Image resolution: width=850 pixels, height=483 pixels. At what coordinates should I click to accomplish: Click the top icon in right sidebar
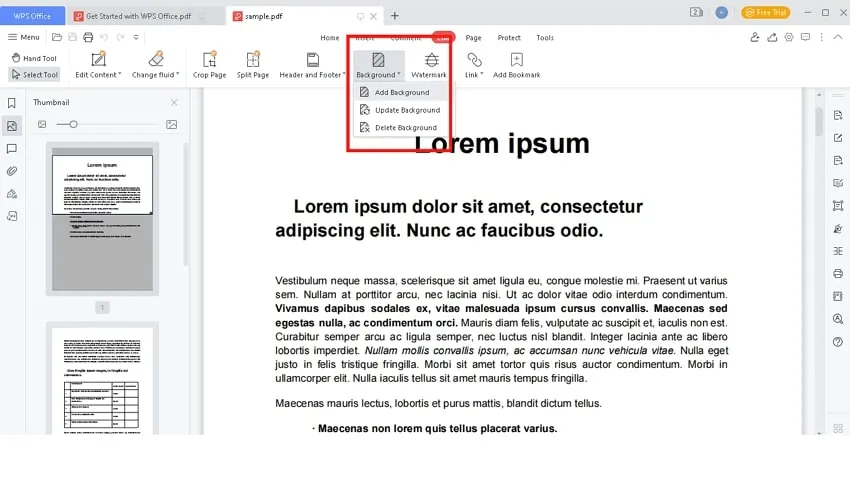[x=838, y=115]
